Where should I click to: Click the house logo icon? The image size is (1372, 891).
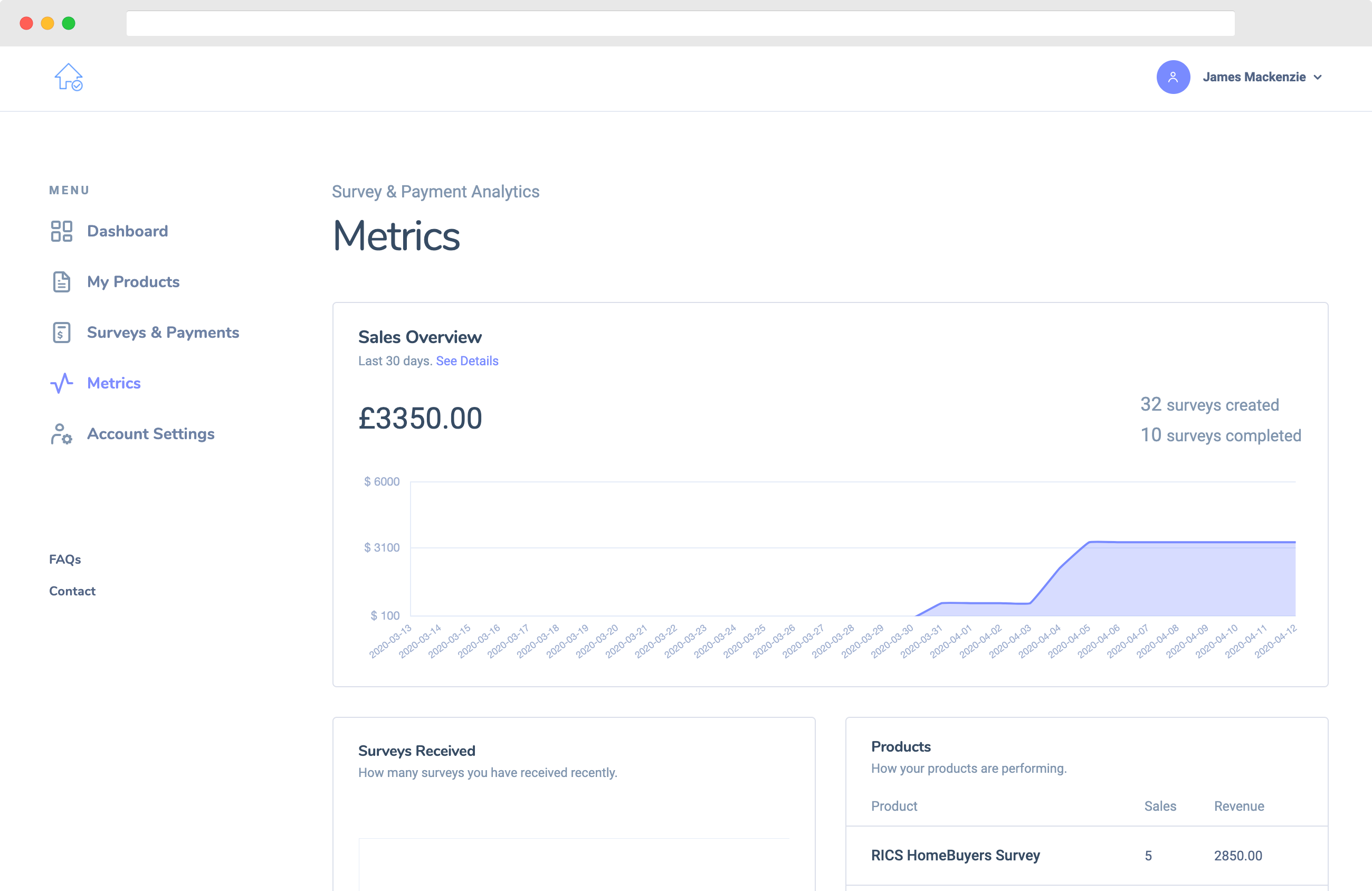tap(69, 77)
